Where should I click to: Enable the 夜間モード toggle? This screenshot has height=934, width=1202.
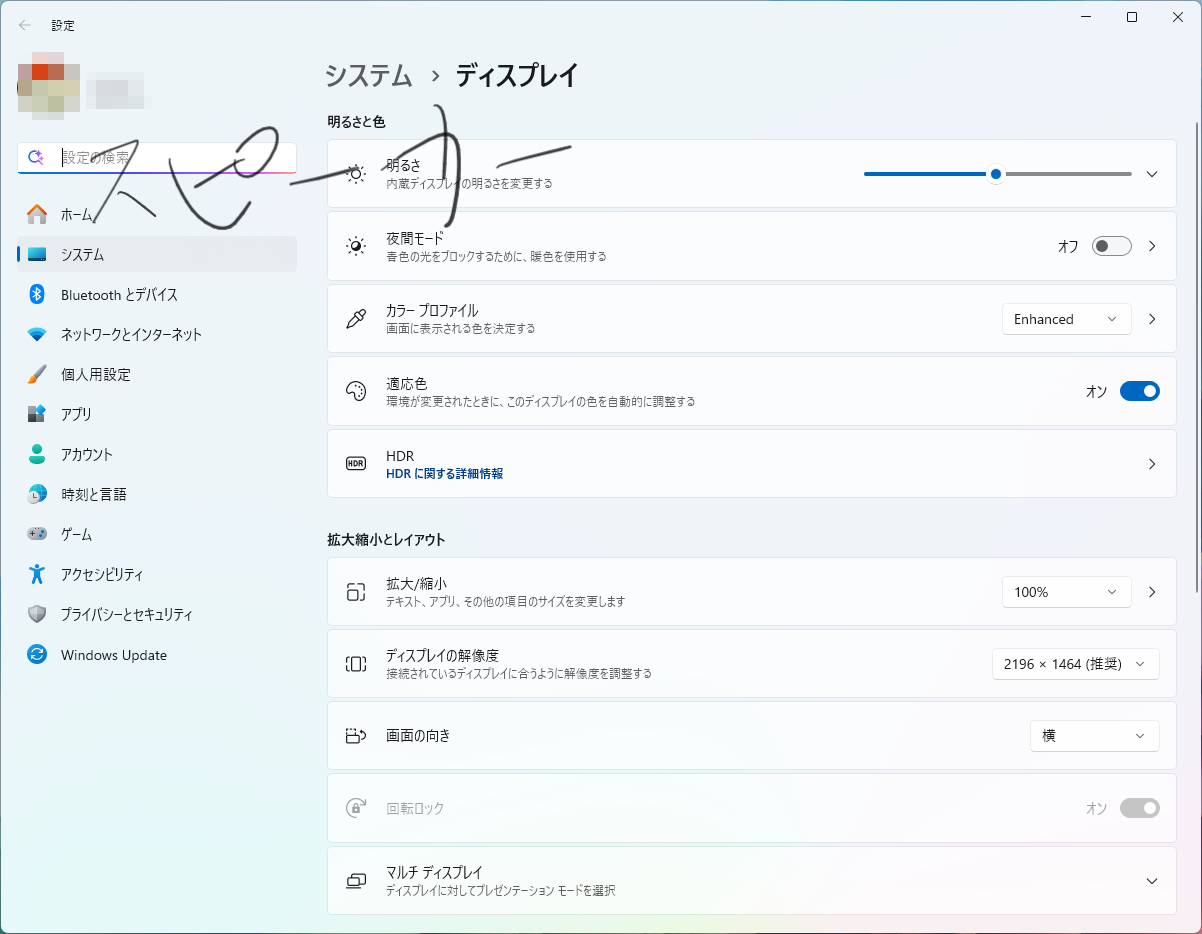point(1111,245)
